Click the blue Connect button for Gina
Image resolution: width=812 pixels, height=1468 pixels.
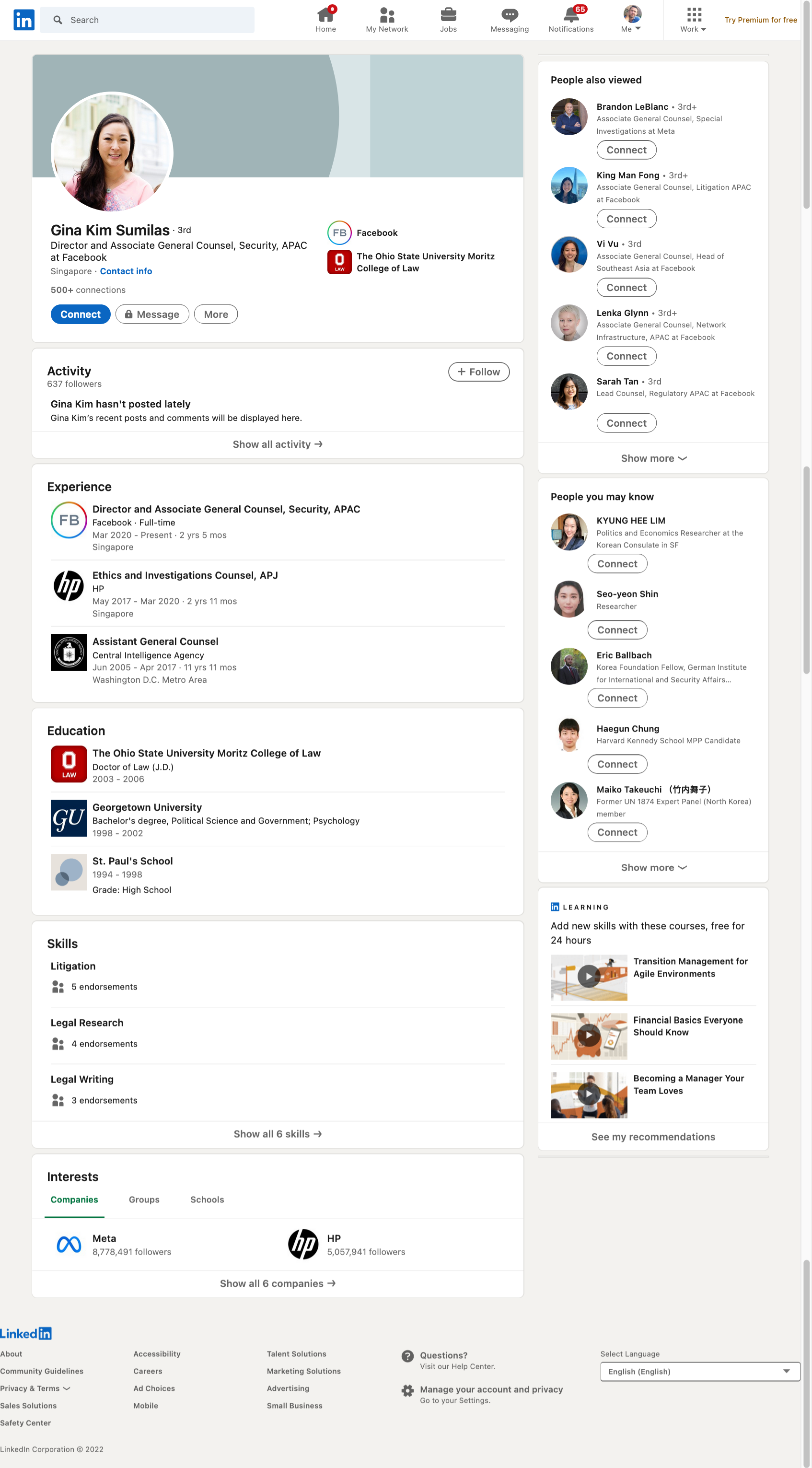click(x=81, y=314)
